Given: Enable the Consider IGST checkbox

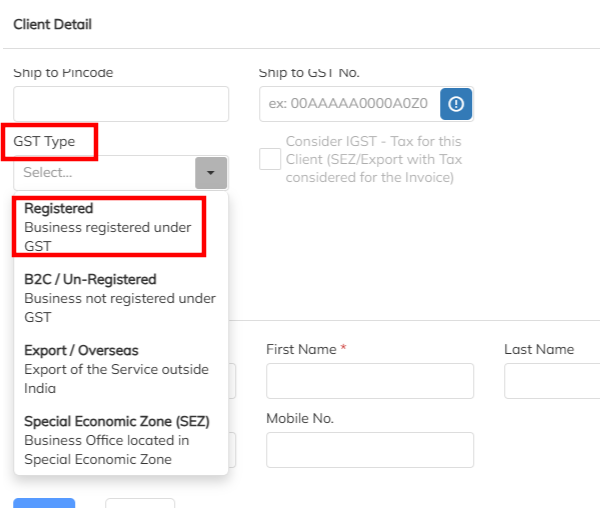Looking at the screenshot, I should pyautogui.click(x=269, y=159).
